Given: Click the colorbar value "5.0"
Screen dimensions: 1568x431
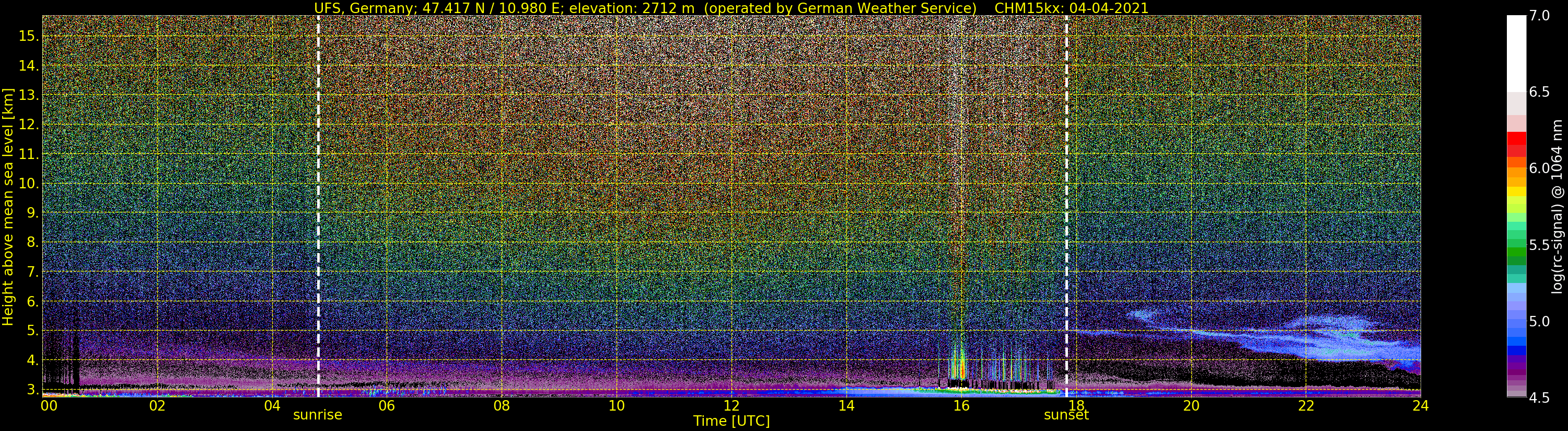Looking at the screenshot, I should (1539, 321).
